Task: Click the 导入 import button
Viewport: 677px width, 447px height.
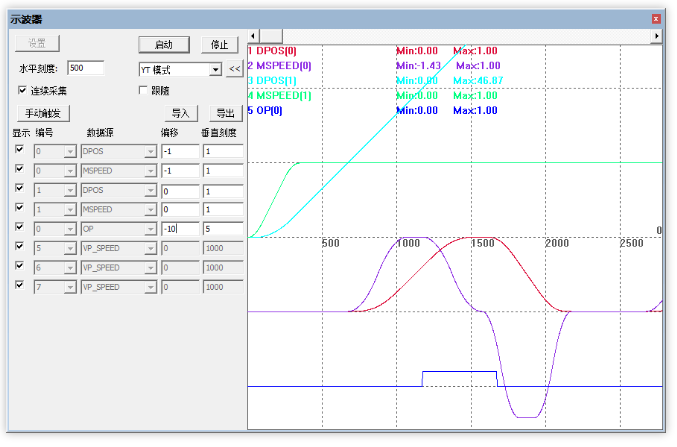Action: tap(180, 113)
